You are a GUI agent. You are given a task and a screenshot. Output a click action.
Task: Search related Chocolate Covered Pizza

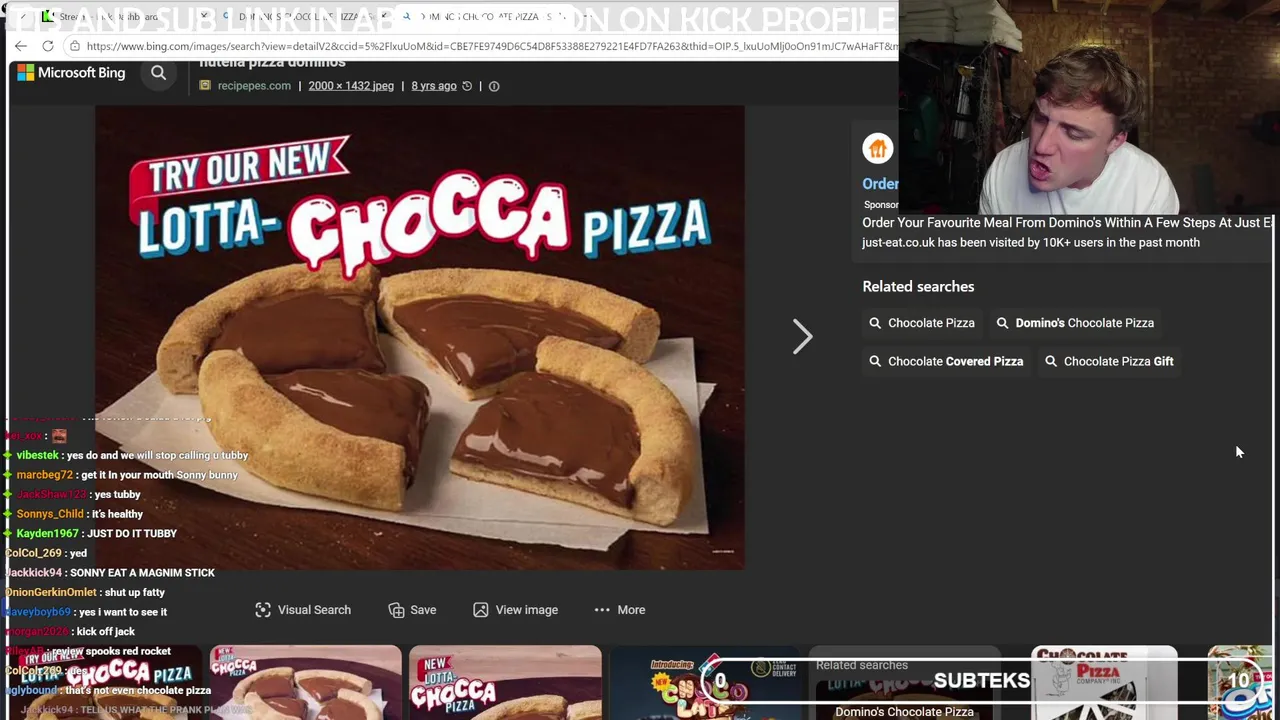tap(946, 361)
